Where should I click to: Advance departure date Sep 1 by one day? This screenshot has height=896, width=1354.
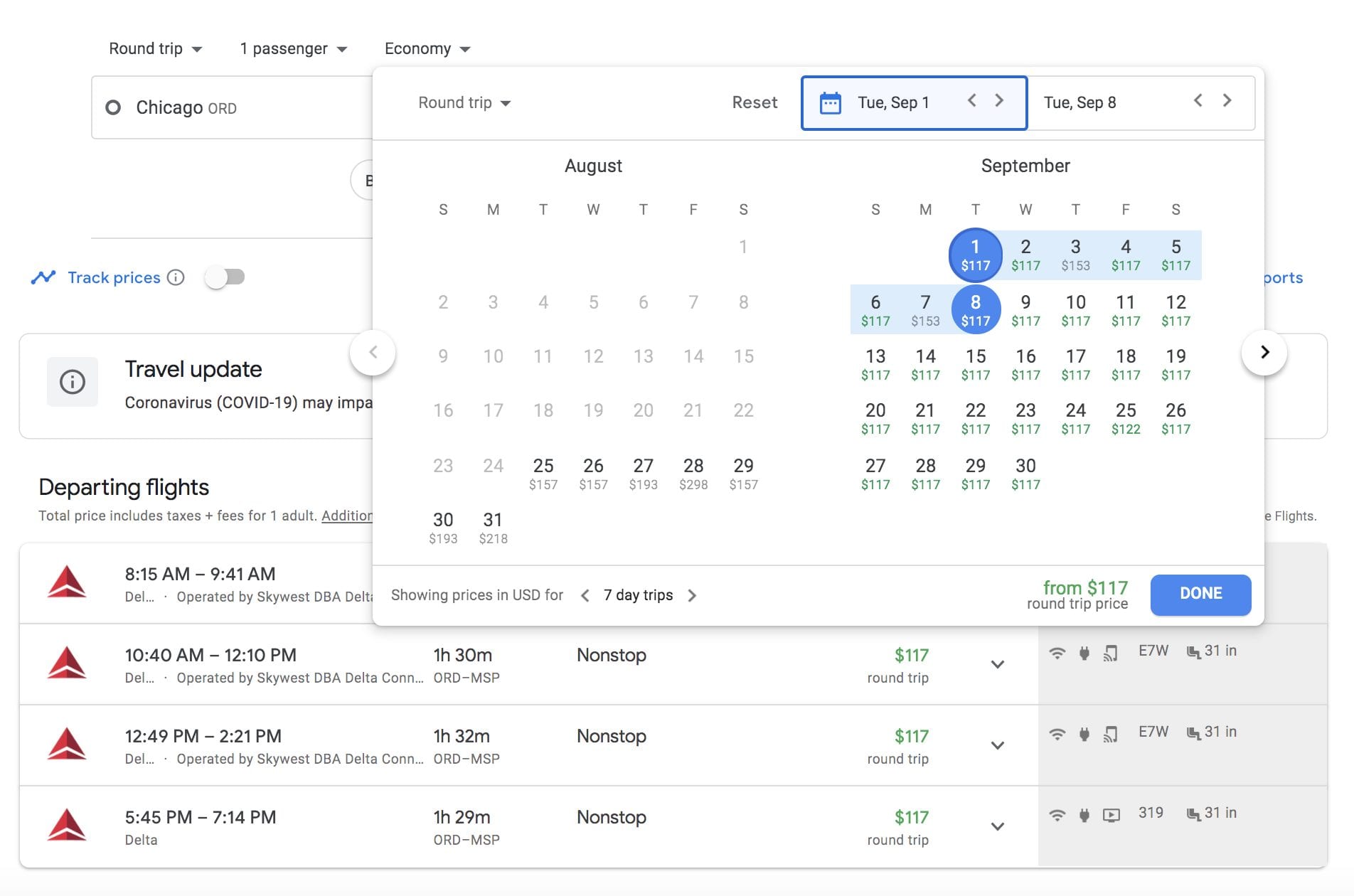(999, 101)
